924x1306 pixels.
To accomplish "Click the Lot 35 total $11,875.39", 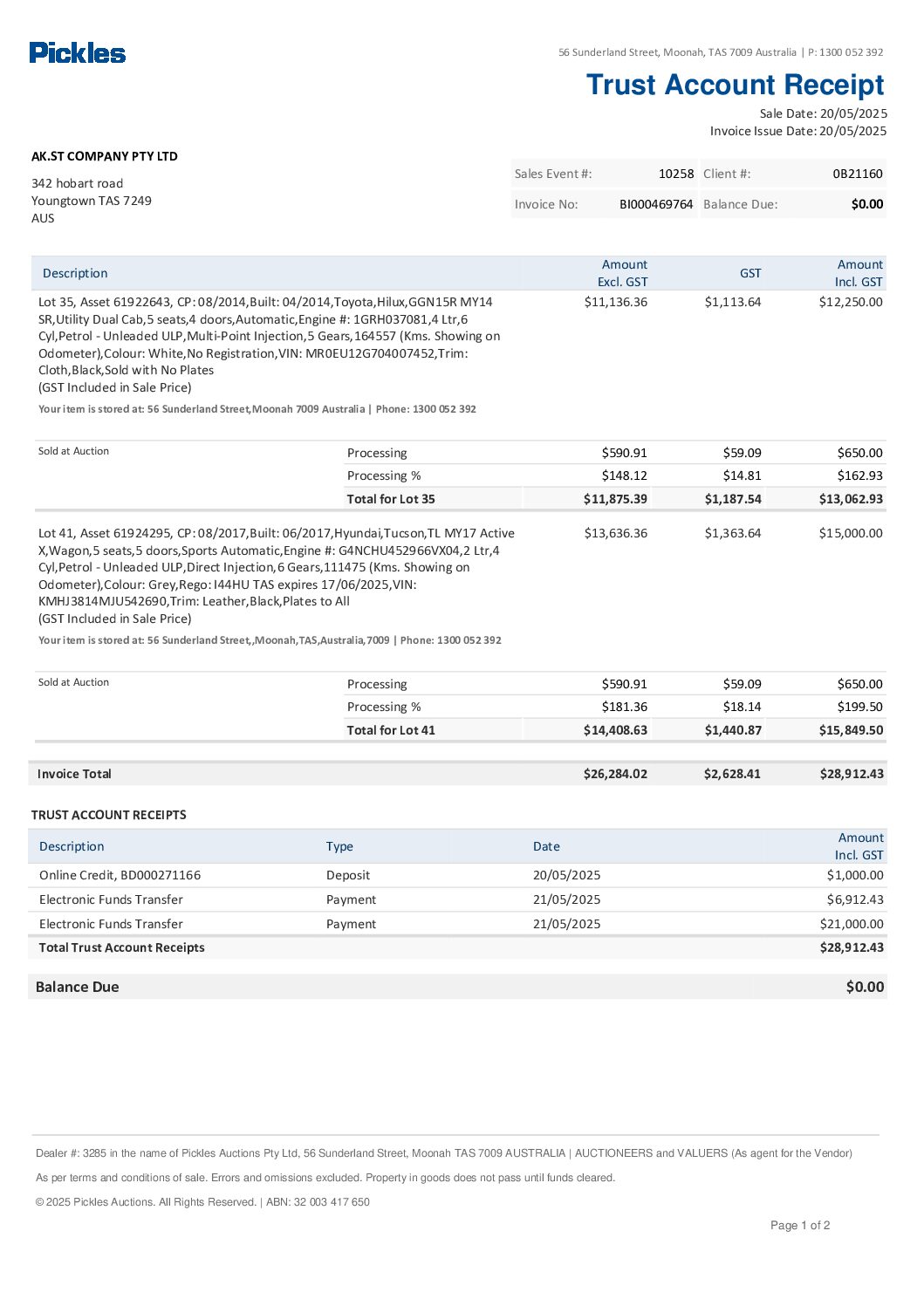I will (x=616, y=499).
